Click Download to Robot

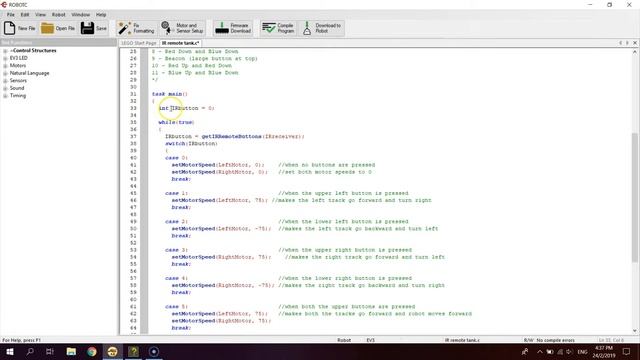(x=322, y=28)
